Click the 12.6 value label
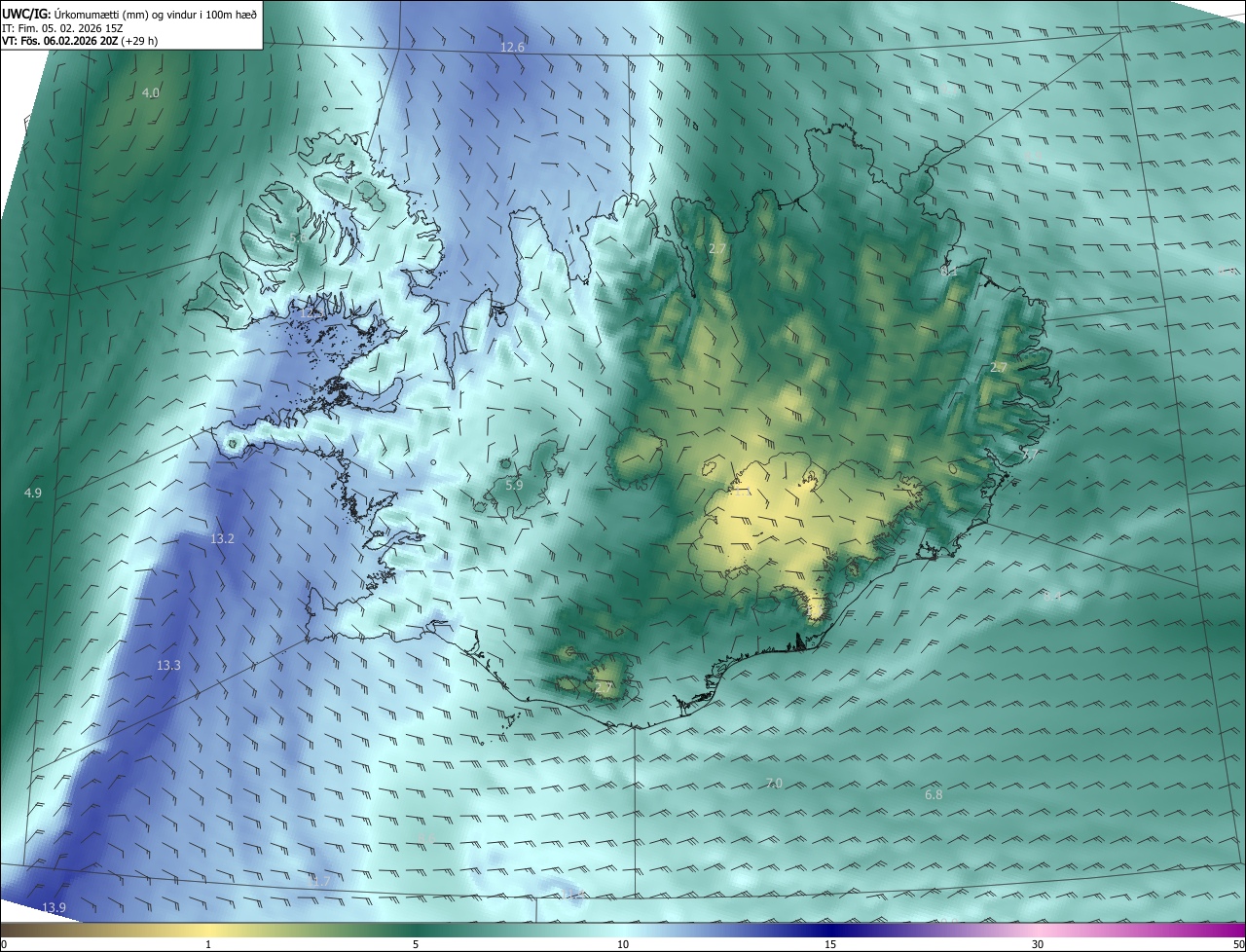 [x=513, y=48]
